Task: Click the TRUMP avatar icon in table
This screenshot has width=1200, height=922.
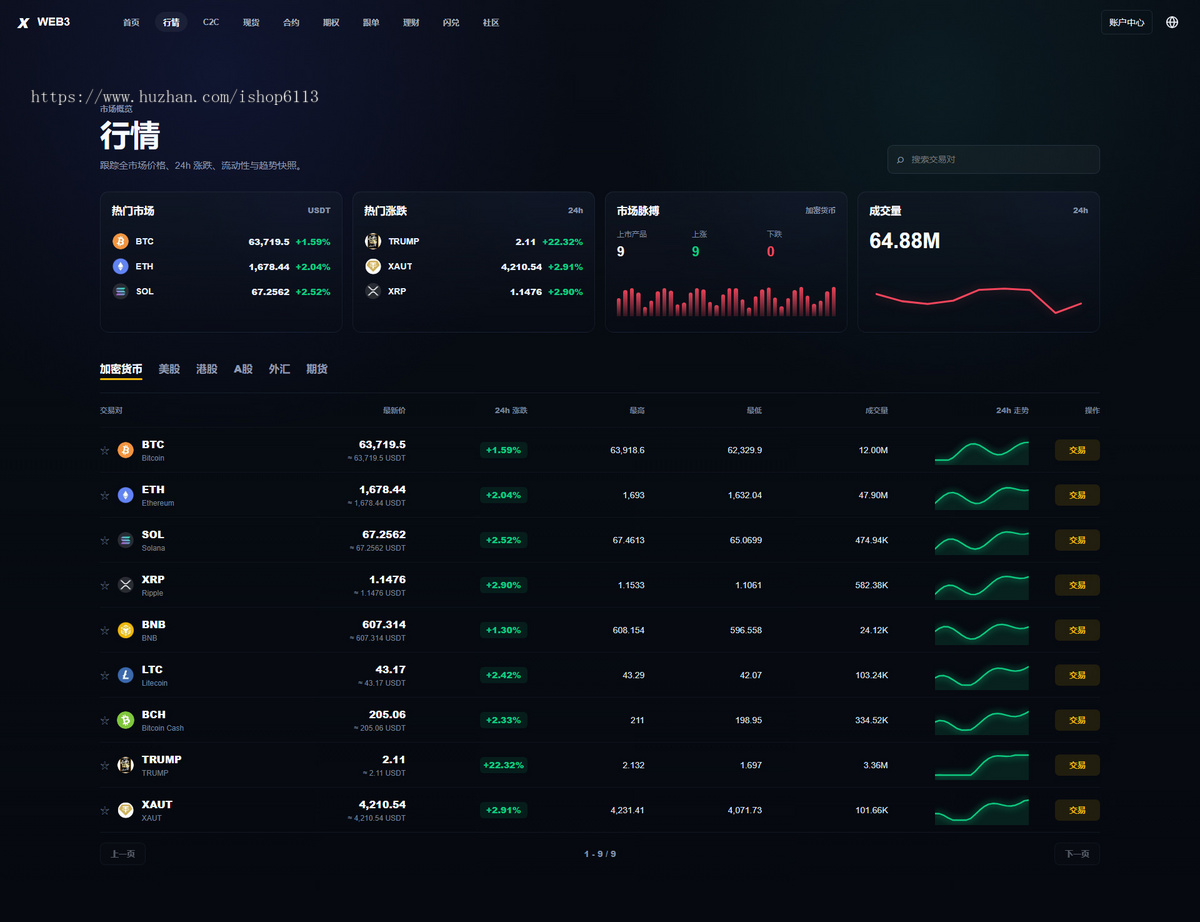Action: (x=125, y=765)
